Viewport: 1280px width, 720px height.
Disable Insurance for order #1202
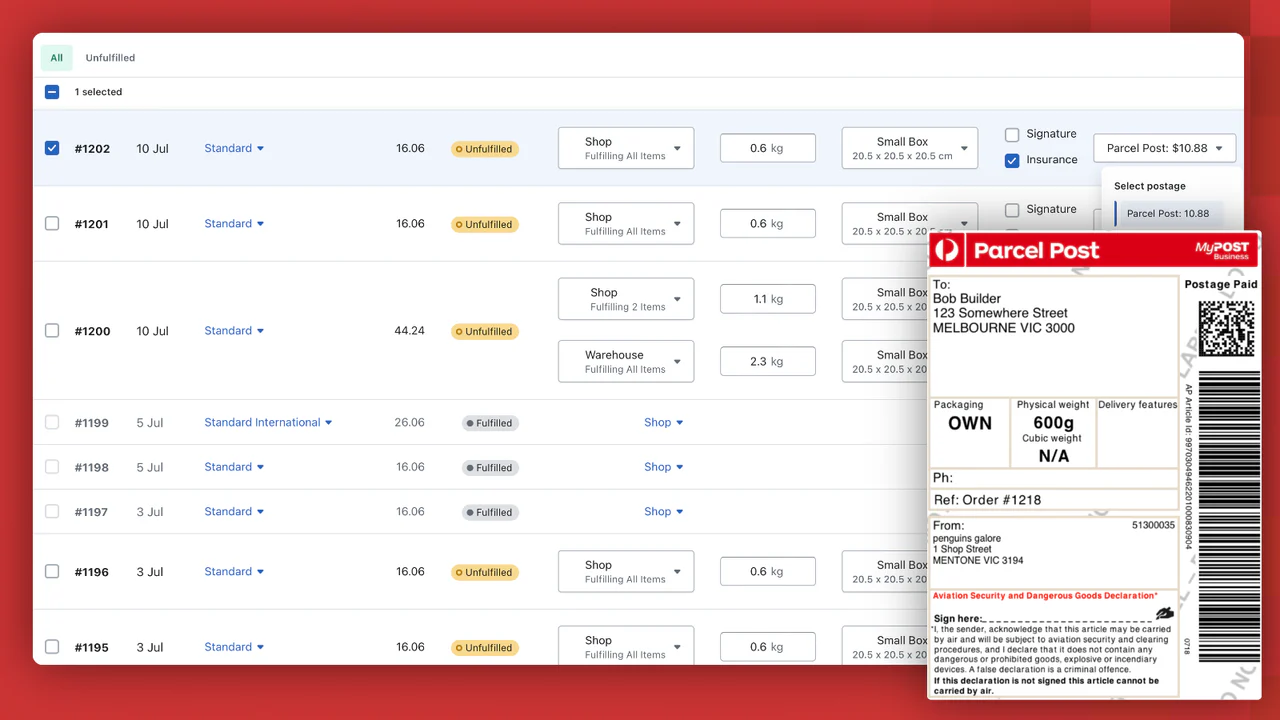(x=1012, y=159)
